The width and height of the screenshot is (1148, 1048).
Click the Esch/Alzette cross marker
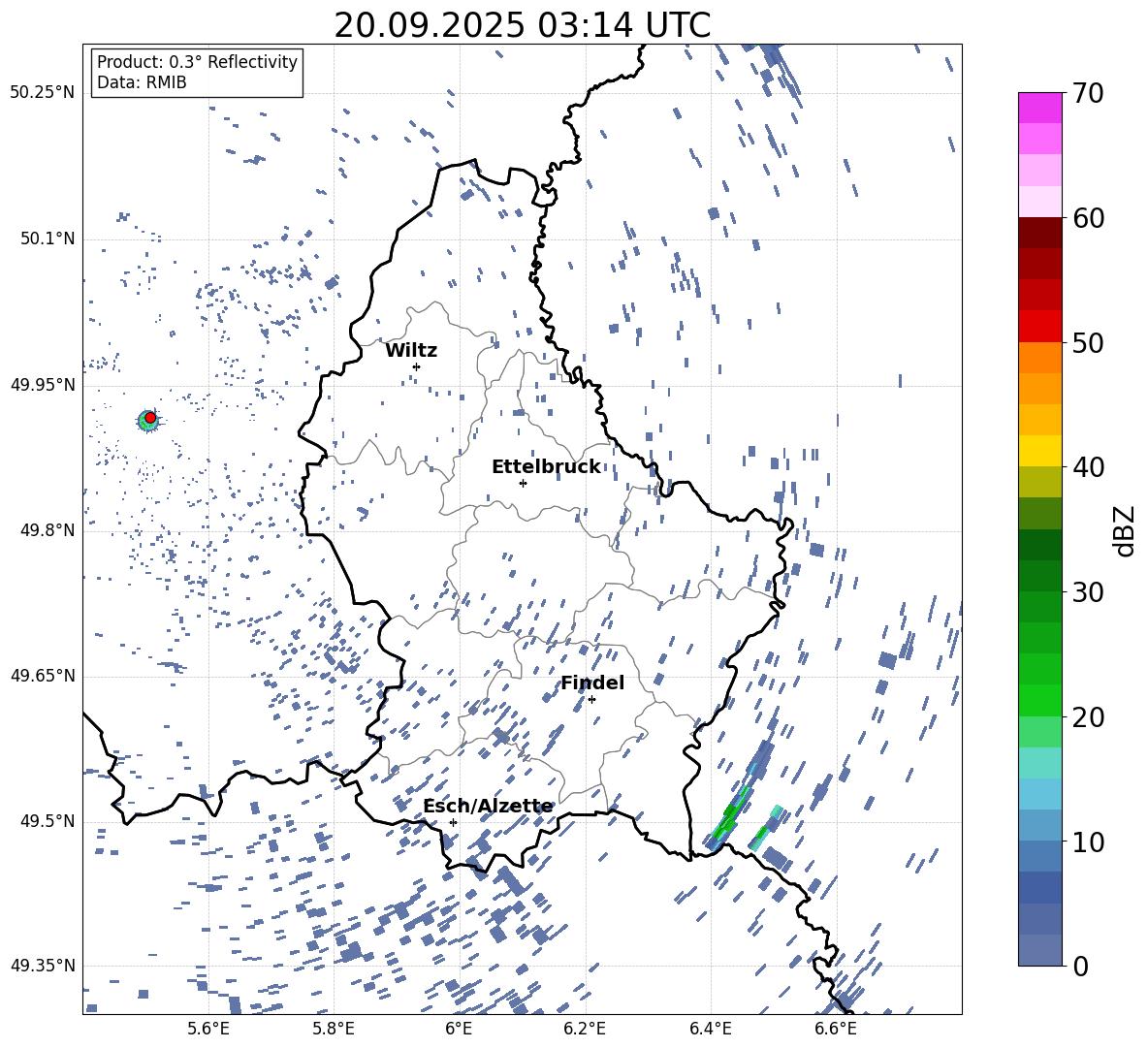[453, 822]
